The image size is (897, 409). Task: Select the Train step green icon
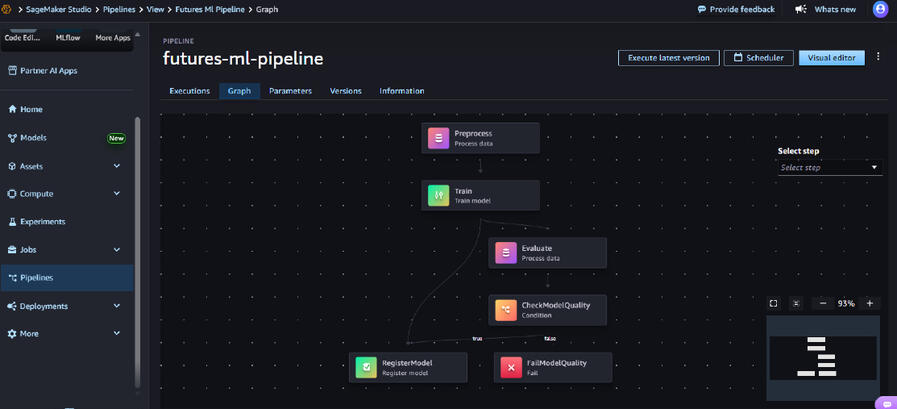point(439,196)
